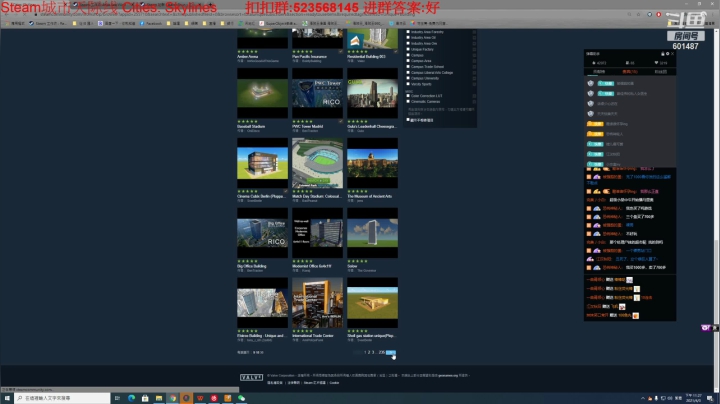Check the Color Correction LUT filter
The height and width of the screenshot is (404, 720).
[408, 95]
